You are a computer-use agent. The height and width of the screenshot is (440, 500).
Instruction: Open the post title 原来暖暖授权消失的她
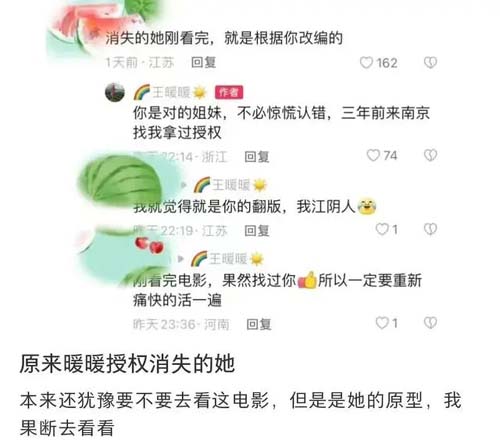127,364
